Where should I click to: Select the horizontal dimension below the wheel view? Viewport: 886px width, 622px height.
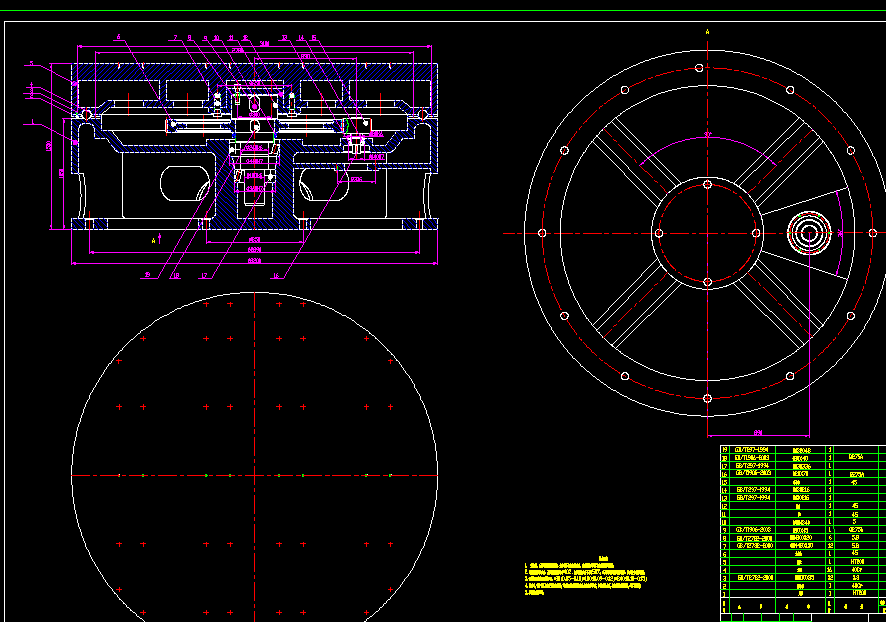pyautogui.click(x=758, y=433)
